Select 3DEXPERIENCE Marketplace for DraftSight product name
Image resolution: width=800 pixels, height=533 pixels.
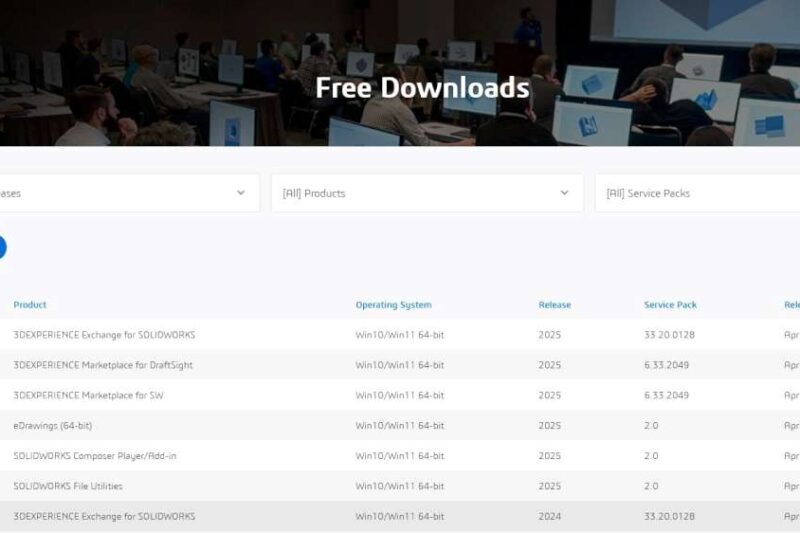tap(103, 365)
